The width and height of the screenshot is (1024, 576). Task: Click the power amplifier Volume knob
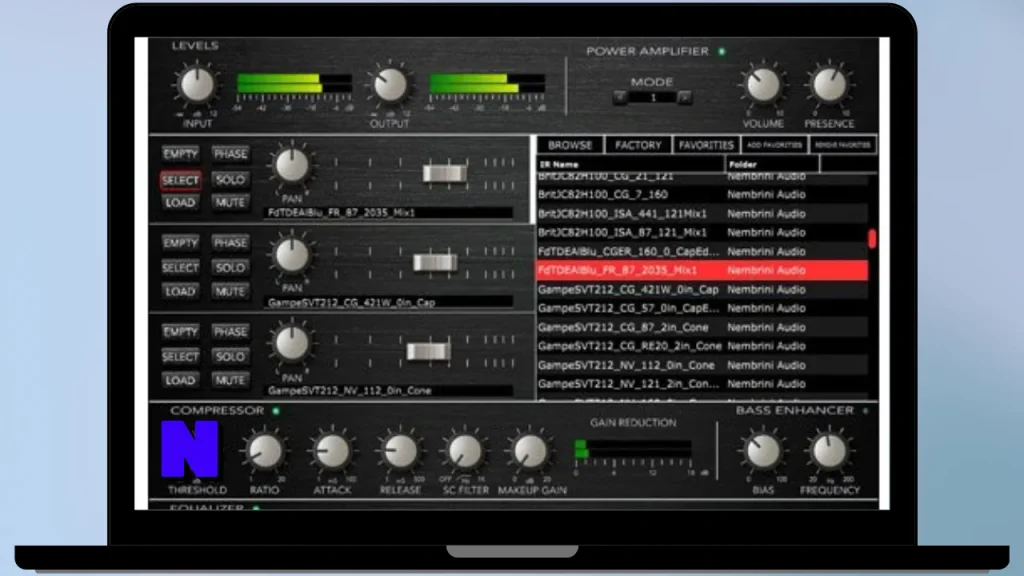point(762,85)
